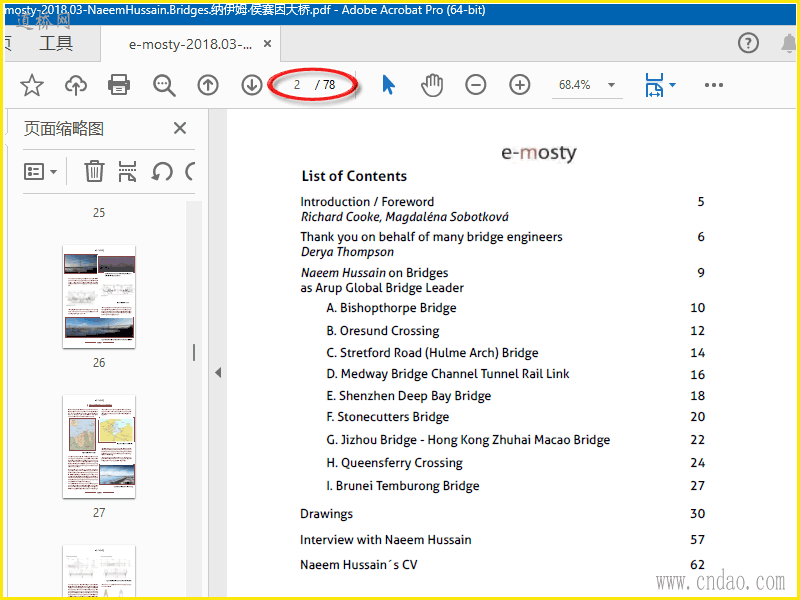This screenshot has width=800, height=600.
Task: Upload file to cloud icon
Action: 76,85
